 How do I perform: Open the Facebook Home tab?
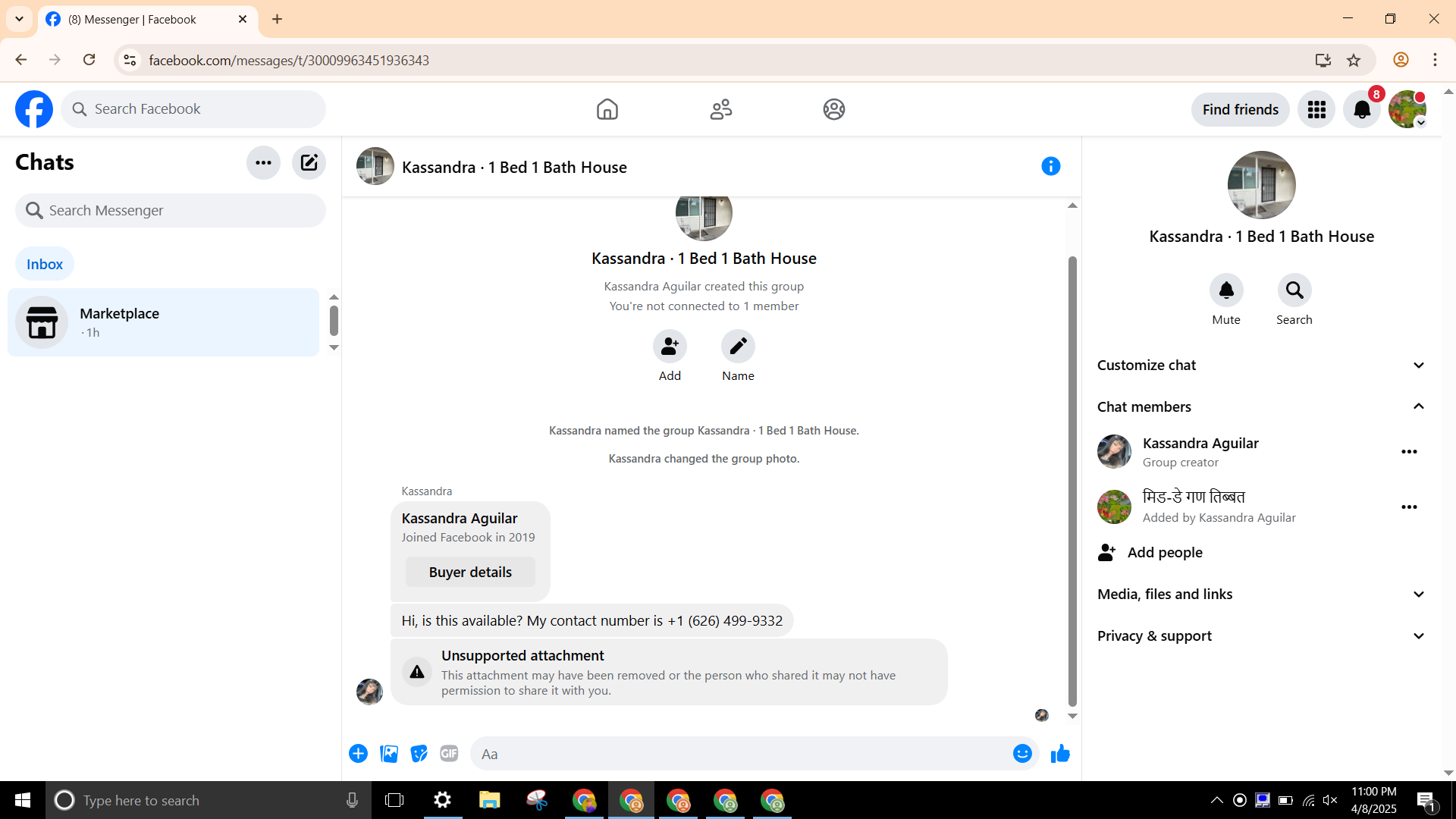pos(607,110)
